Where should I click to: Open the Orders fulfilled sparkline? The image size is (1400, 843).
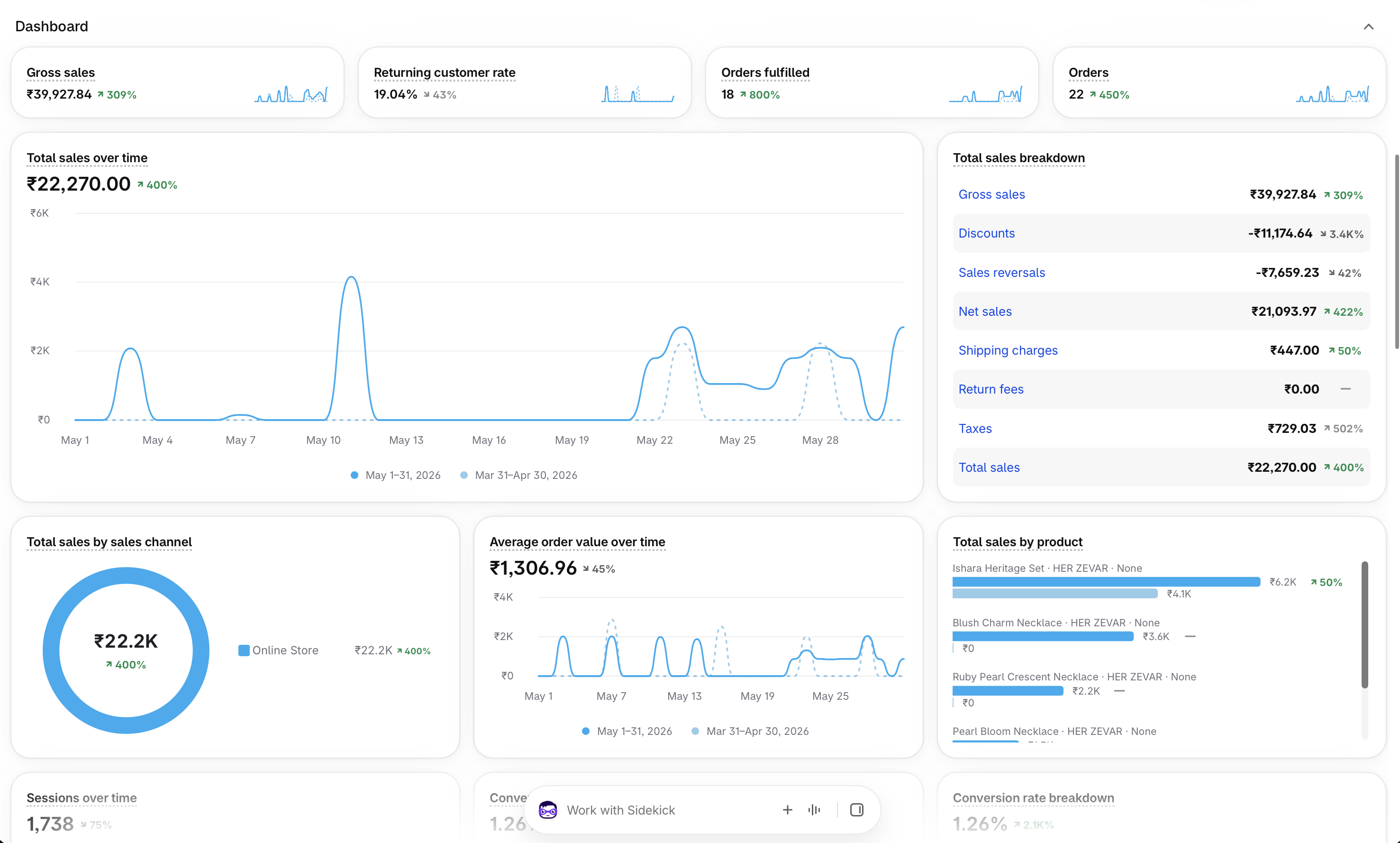pos(986,94)
